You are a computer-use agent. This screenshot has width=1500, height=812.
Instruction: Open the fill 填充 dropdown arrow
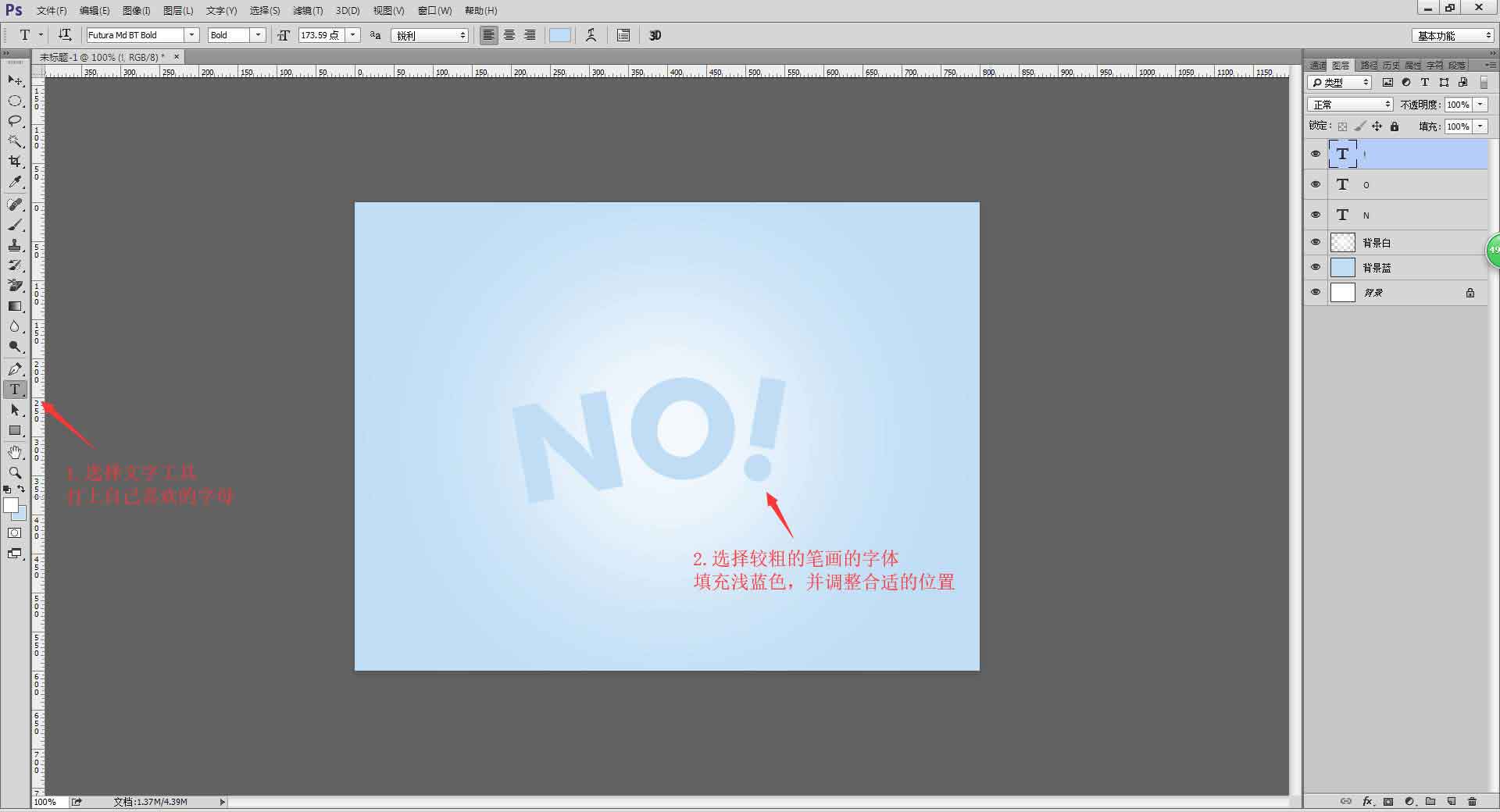(x=1480, y=126)
